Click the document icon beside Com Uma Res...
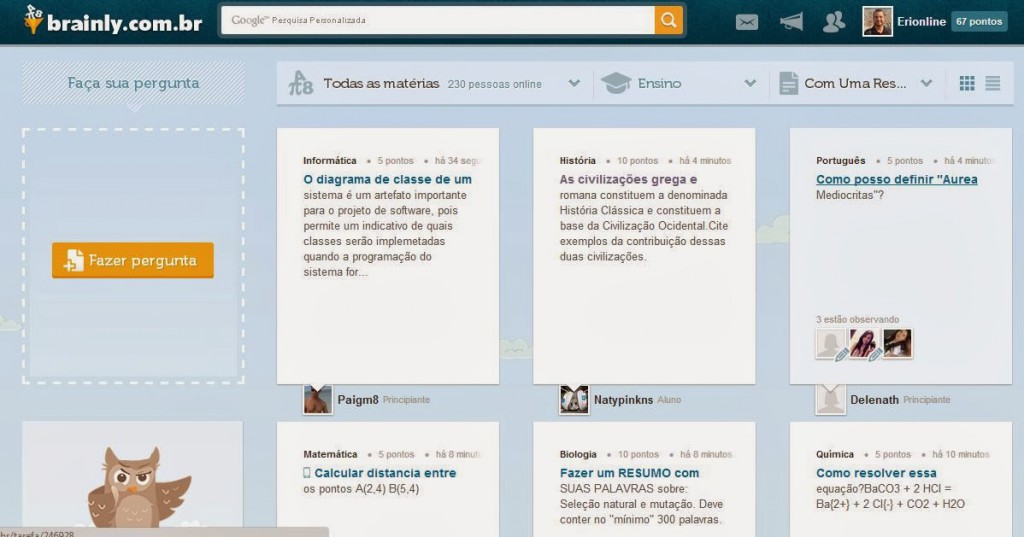The height and width of the screenshot is (537, 1024). click(788, 83)
